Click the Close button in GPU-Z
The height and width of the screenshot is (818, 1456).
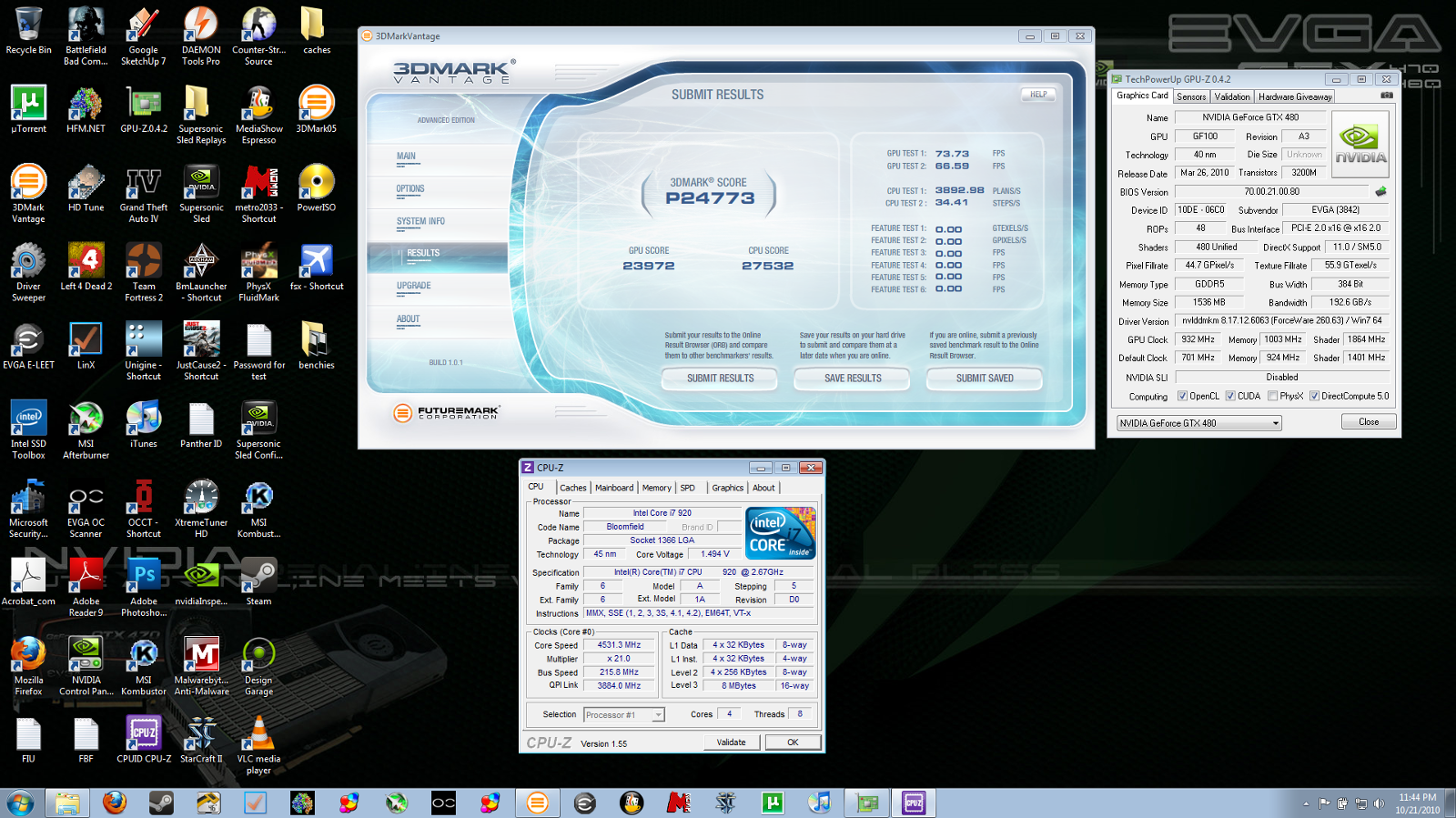tap(1369, 422)
